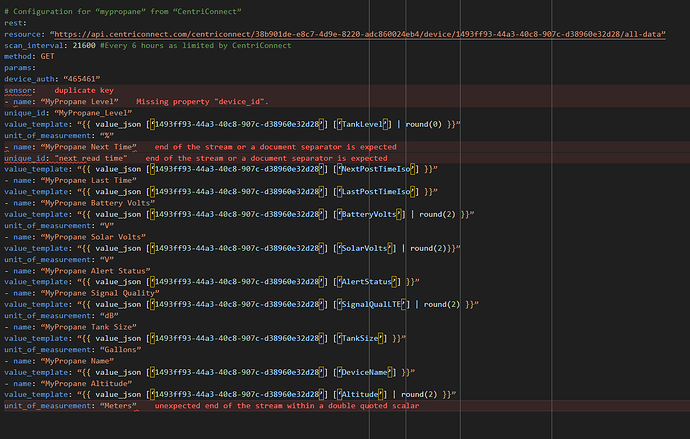Click the "resource:" key name
This screenshot has width=690, height=439.
coord(24,34)
